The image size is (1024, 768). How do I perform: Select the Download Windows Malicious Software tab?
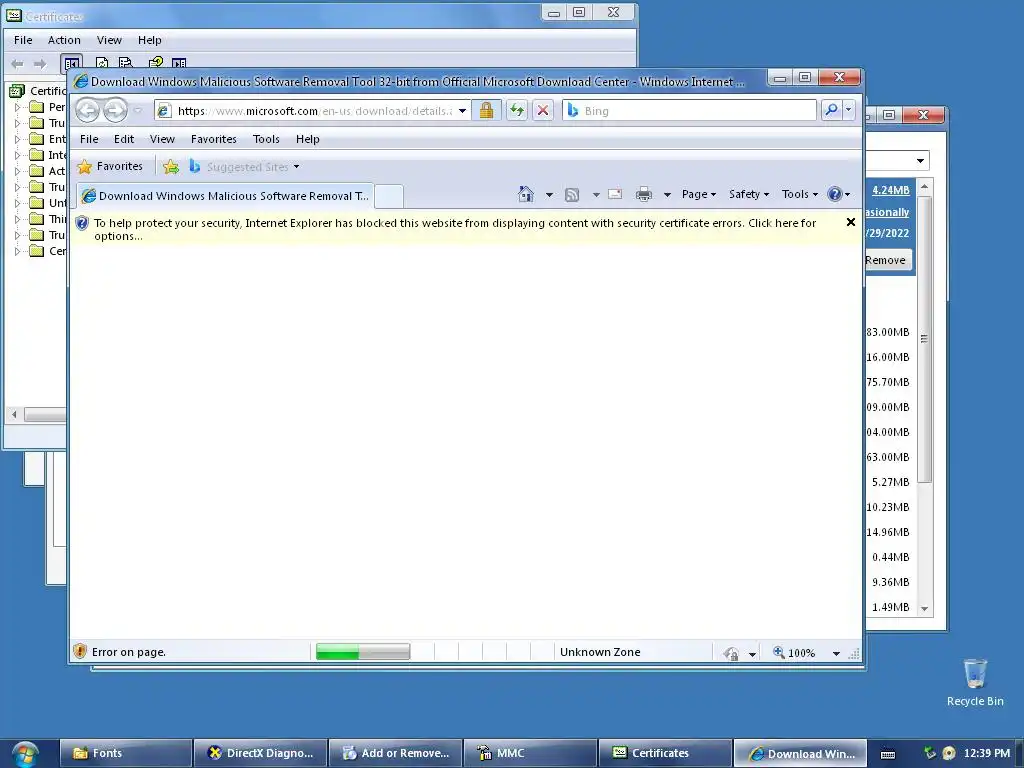pyautogui.click(x=225, y=196)
